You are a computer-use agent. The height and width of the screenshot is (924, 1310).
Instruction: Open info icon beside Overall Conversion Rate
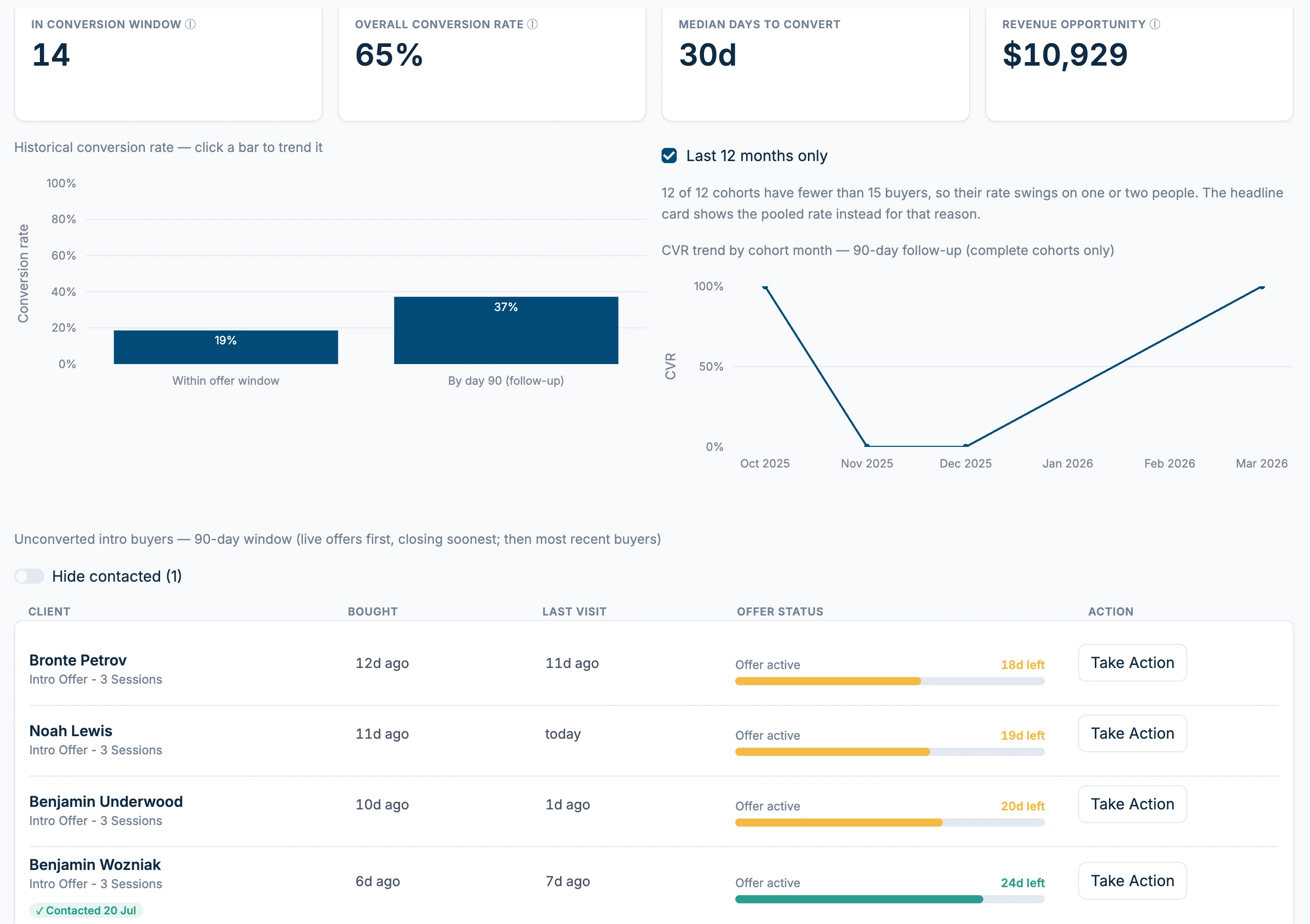(x=532, y=24)
